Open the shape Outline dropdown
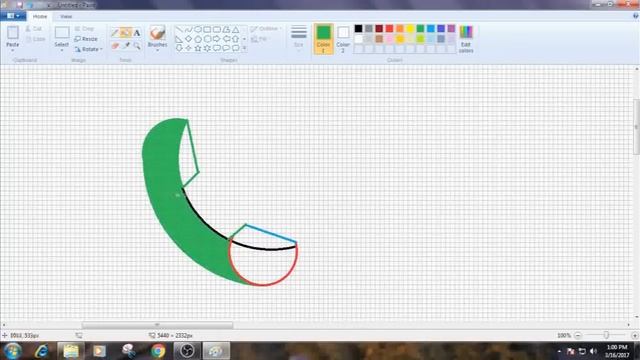The width and height of the screenshot is (640, 360). [267, 29]
